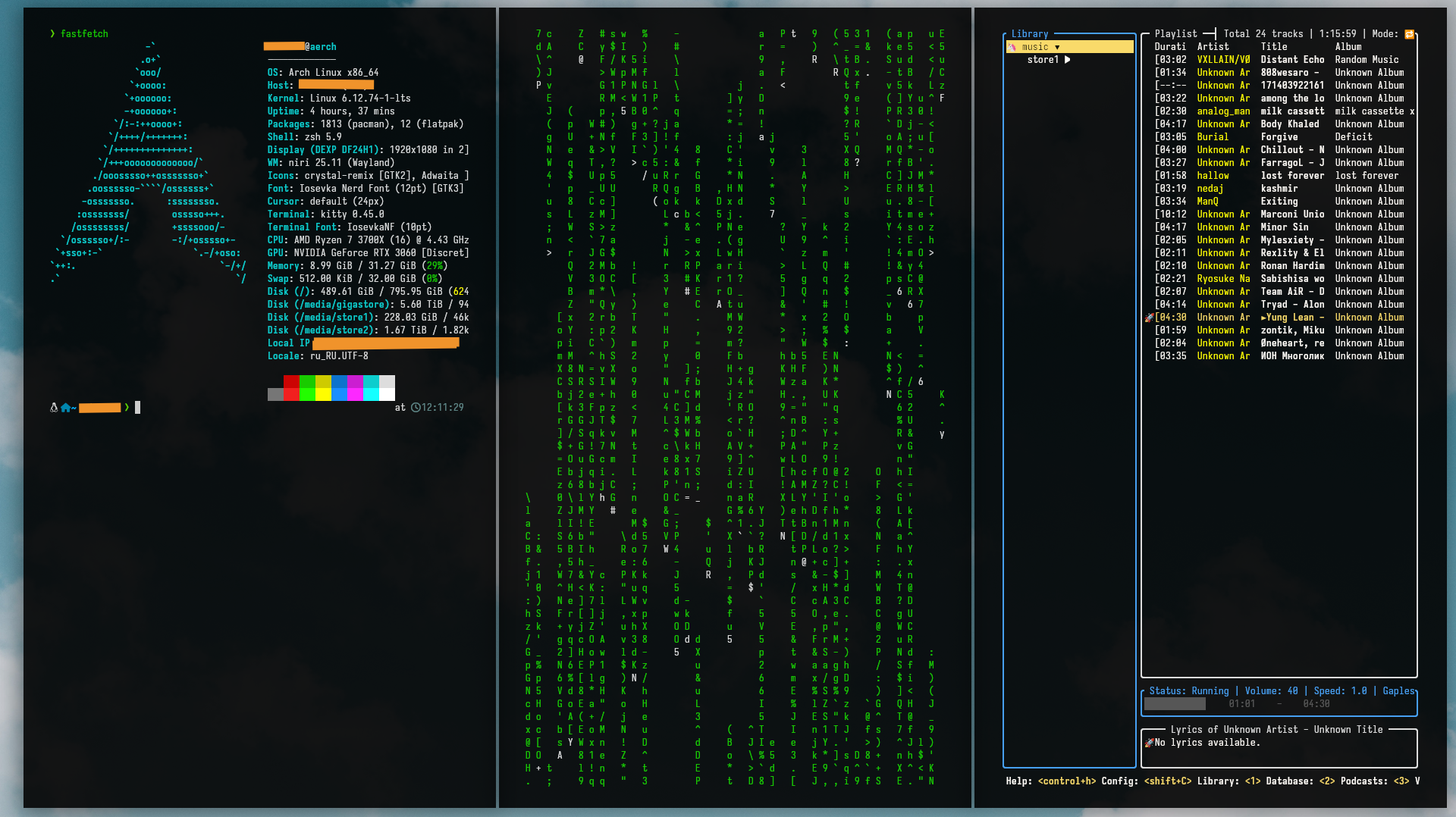Pick the bright cyan swatch in fastfetch palette

[x=371, y=394]
